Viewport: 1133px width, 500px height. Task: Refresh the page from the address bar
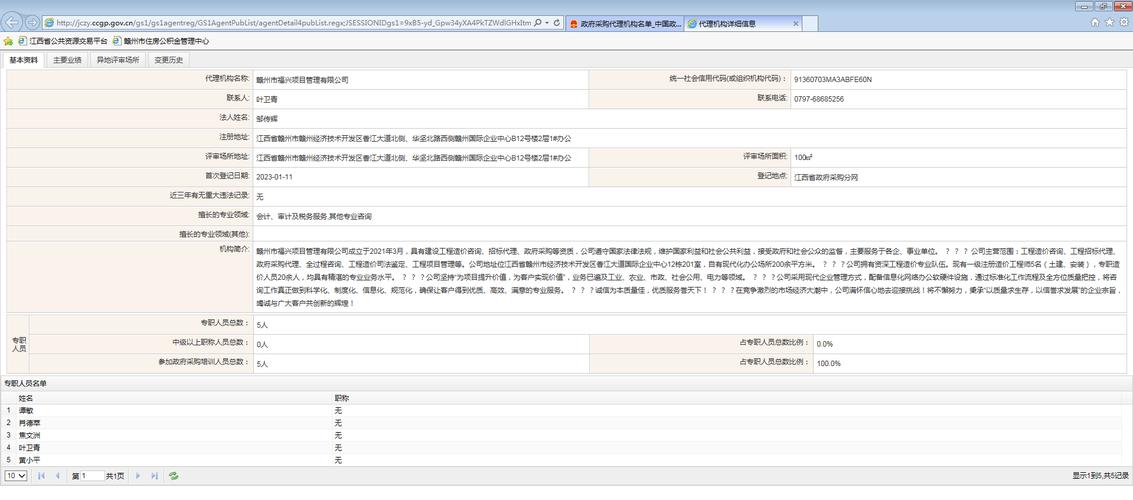point(557,23)
